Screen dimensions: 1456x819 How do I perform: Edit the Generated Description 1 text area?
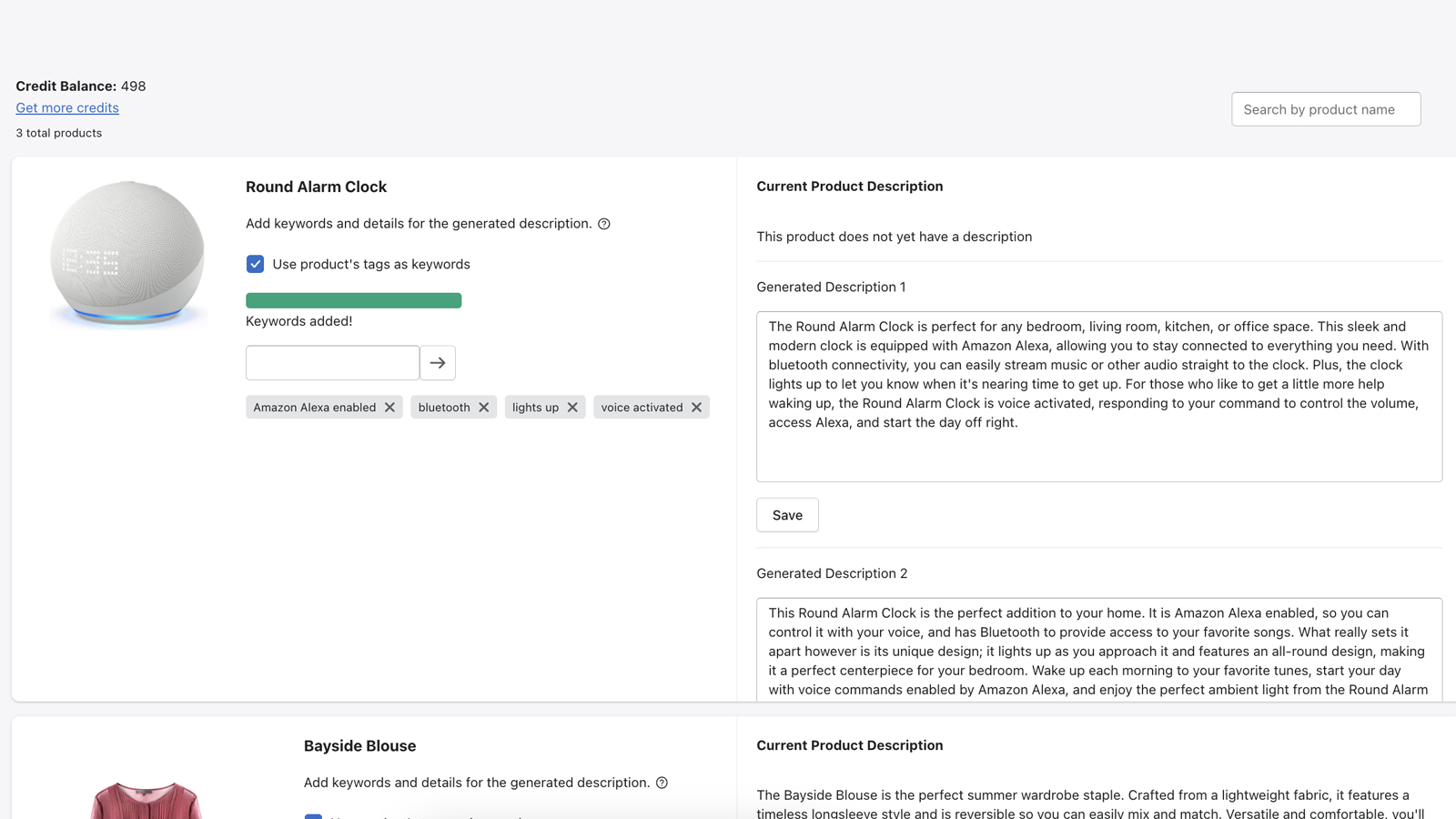(x=1099, y=397)
